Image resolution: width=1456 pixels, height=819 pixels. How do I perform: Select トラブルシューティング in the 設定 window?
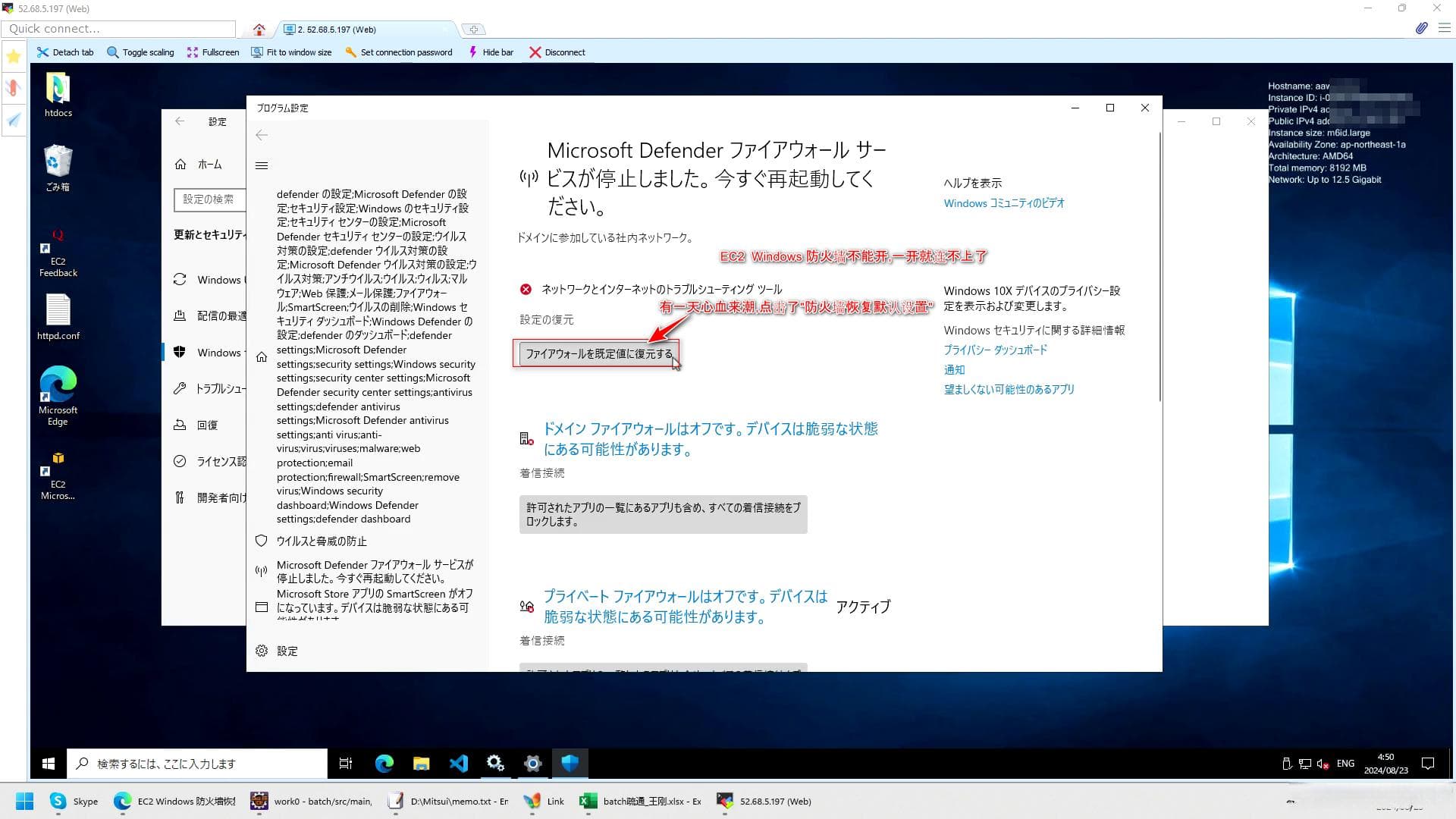pos(210,388)
